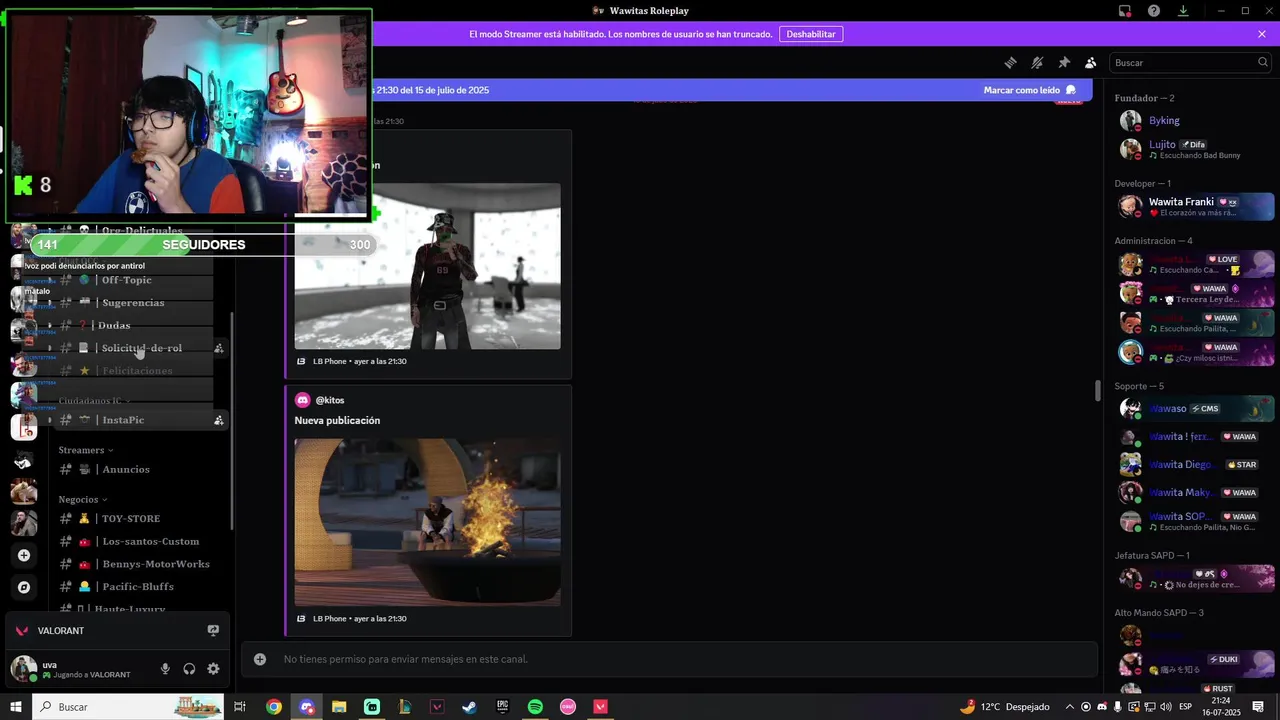The image size is (1280, 720).
Task: Open the Off-Topic channel
Action: (x=140, y=280)
